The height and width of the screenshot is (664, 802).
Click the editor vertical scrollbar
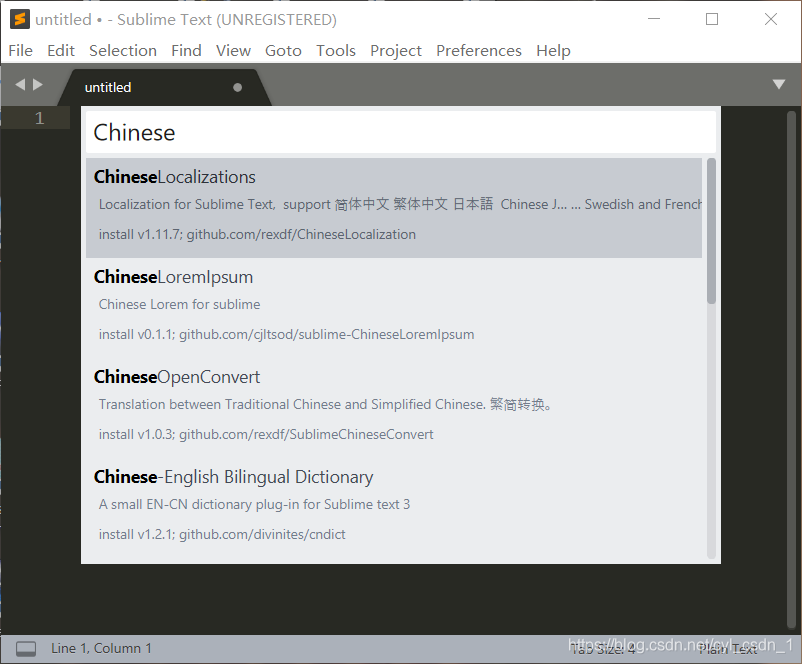click(x=791, y=369)
